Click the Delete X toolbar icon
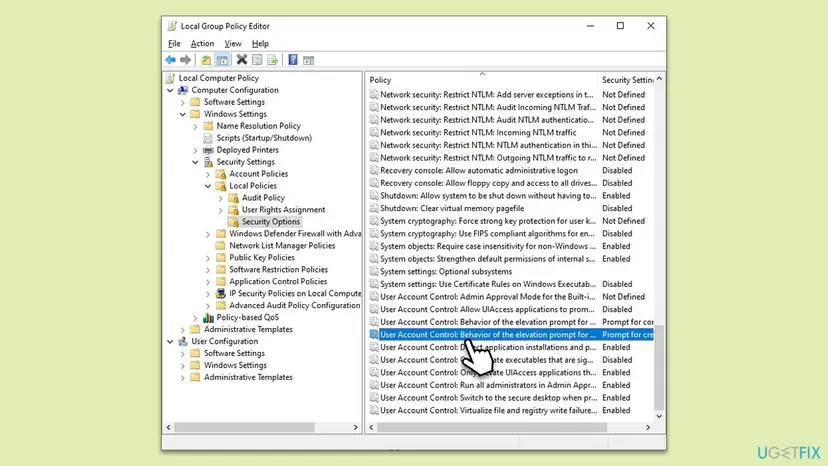This screenshot has height=466, width=828. click(242, 60)
